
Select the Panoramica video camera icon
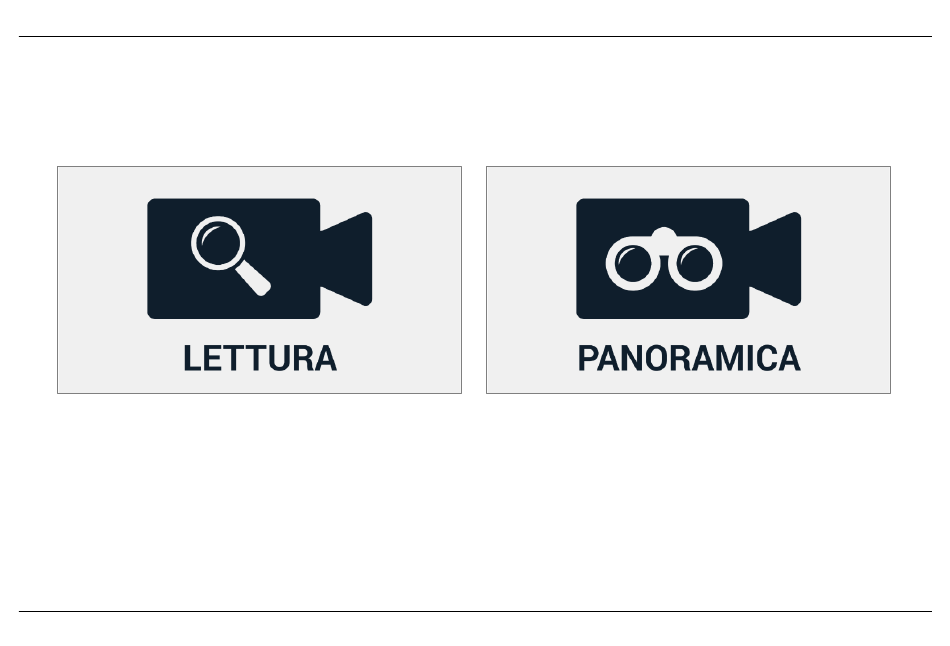688,259
